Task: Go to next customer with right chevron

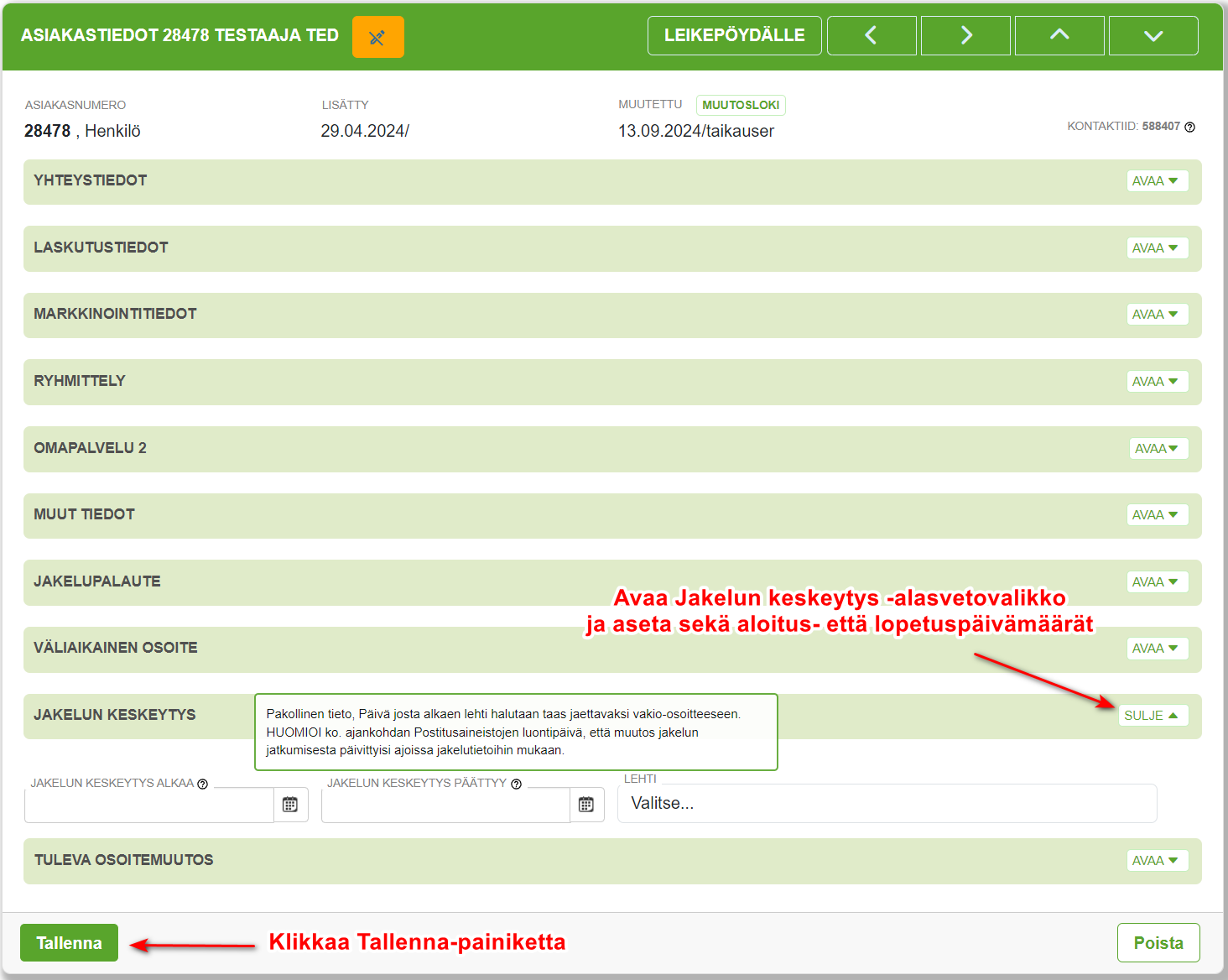Action: click(x=965, y=35)
